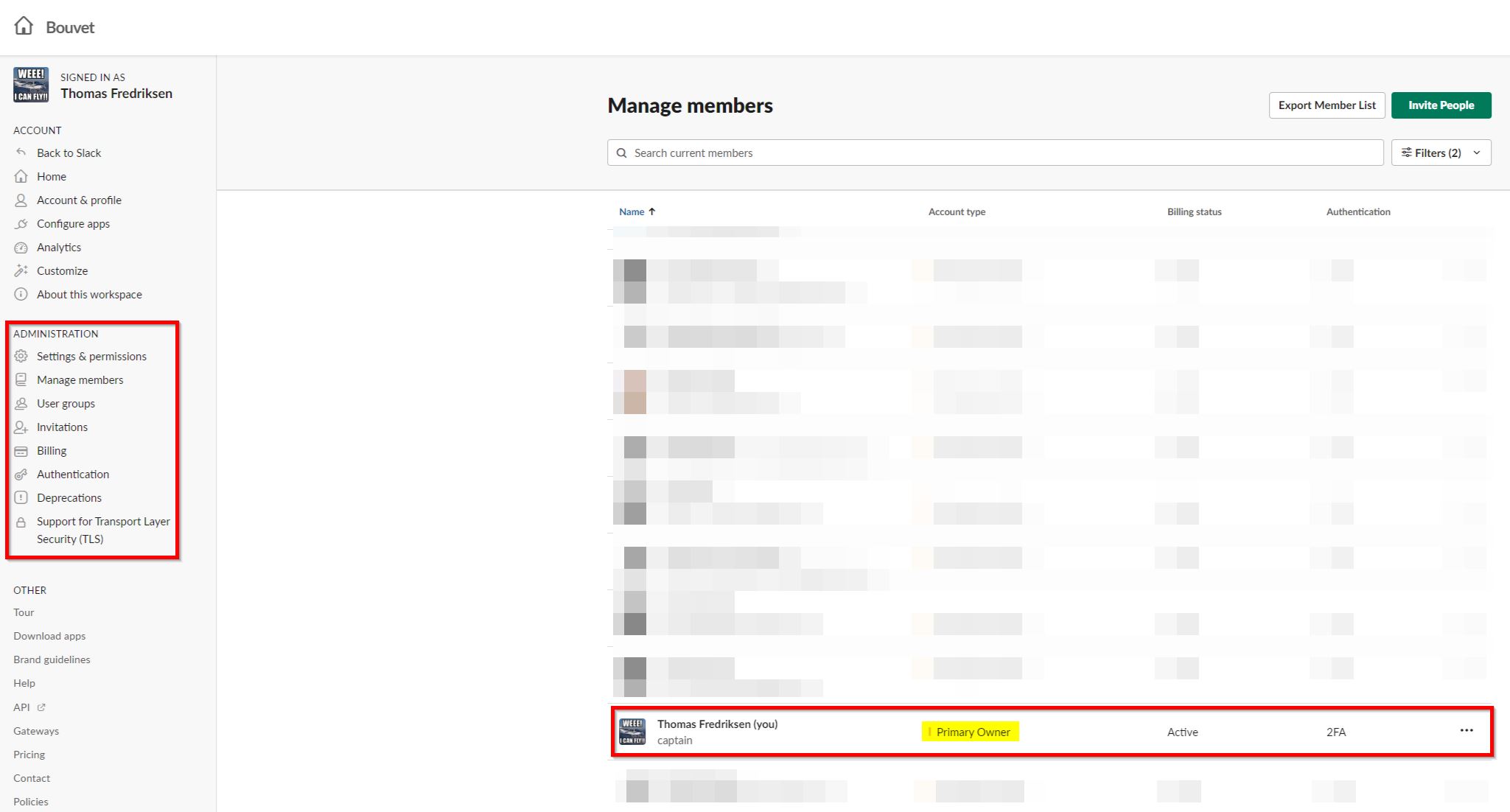Select the Account & profile menu item
This screenshot has height=812, width=1510.
78,199
